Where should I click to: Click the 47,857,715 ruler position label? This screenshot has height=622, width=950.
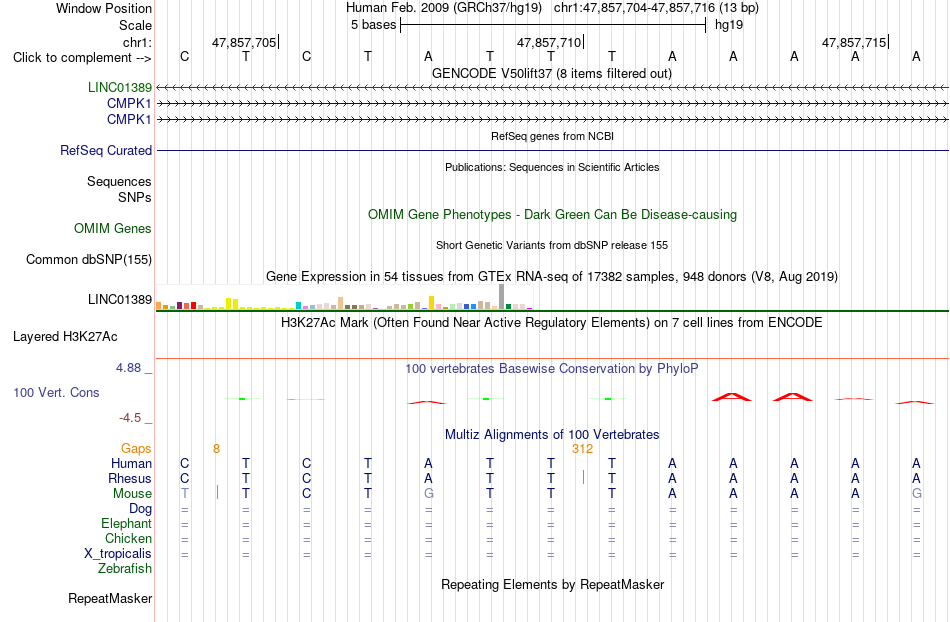(x=854, y=42)
